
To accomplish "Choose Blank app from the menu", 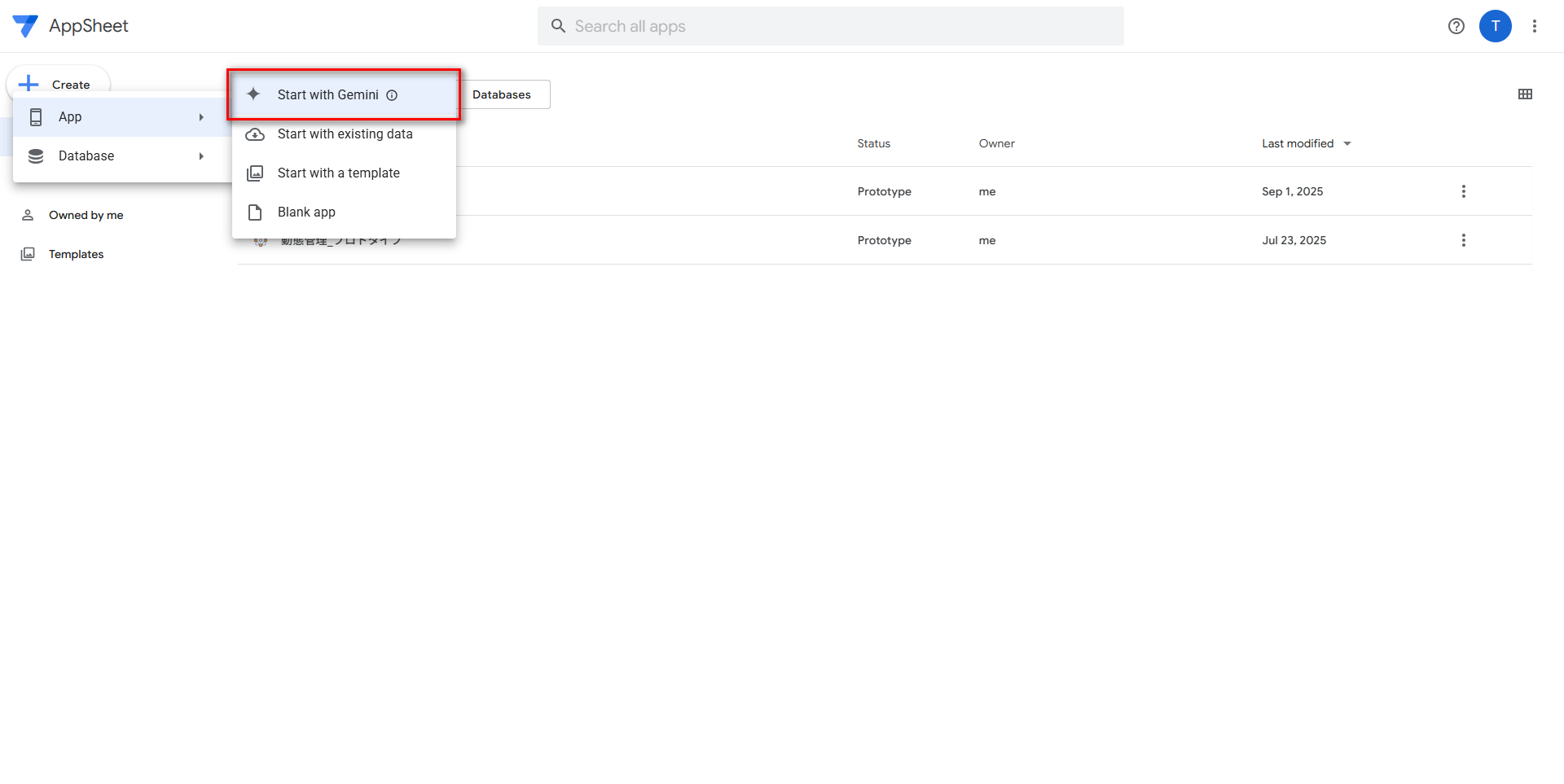I will [x=306, y=212].
